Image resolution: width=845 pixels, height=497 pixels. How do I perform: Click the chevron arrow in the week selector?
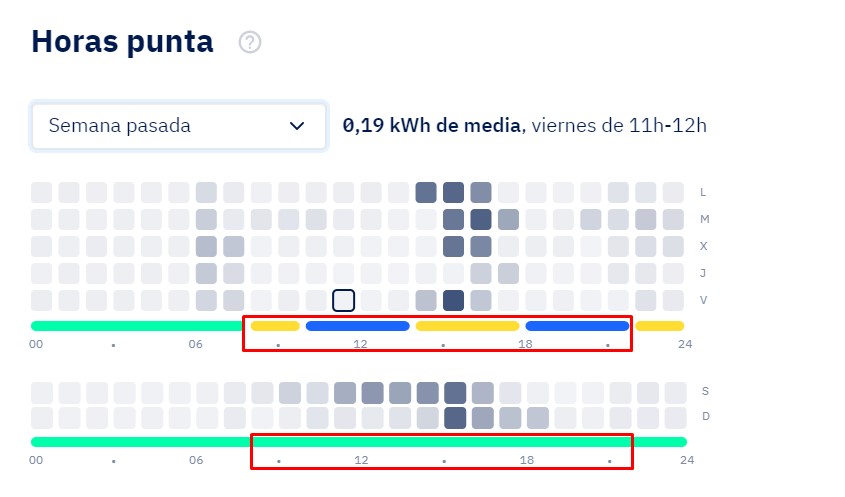(x=297, y=126)
